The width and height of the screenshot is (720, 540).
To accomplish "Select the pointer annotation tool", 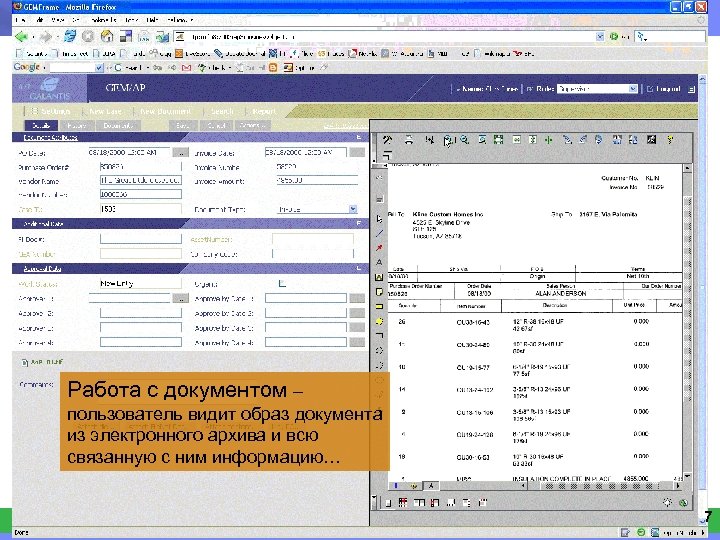I will pos(379,219).
